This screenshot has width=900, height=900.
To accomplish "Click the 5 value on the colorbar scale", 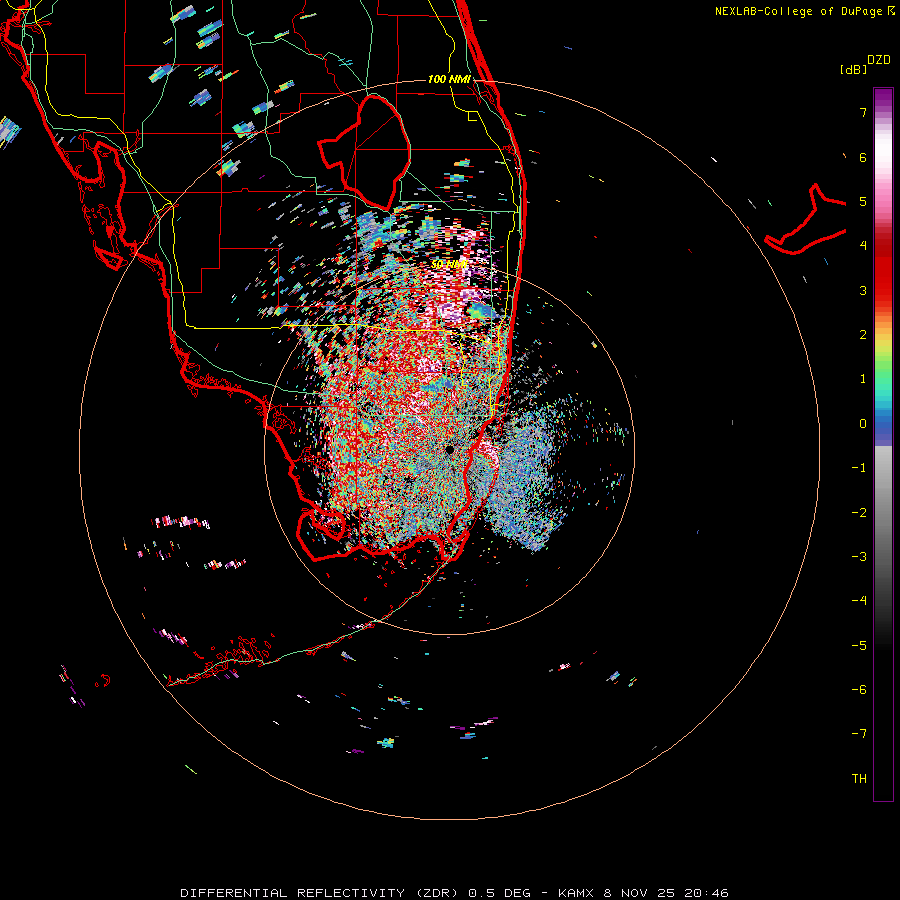I will click(x=863, y=201).
